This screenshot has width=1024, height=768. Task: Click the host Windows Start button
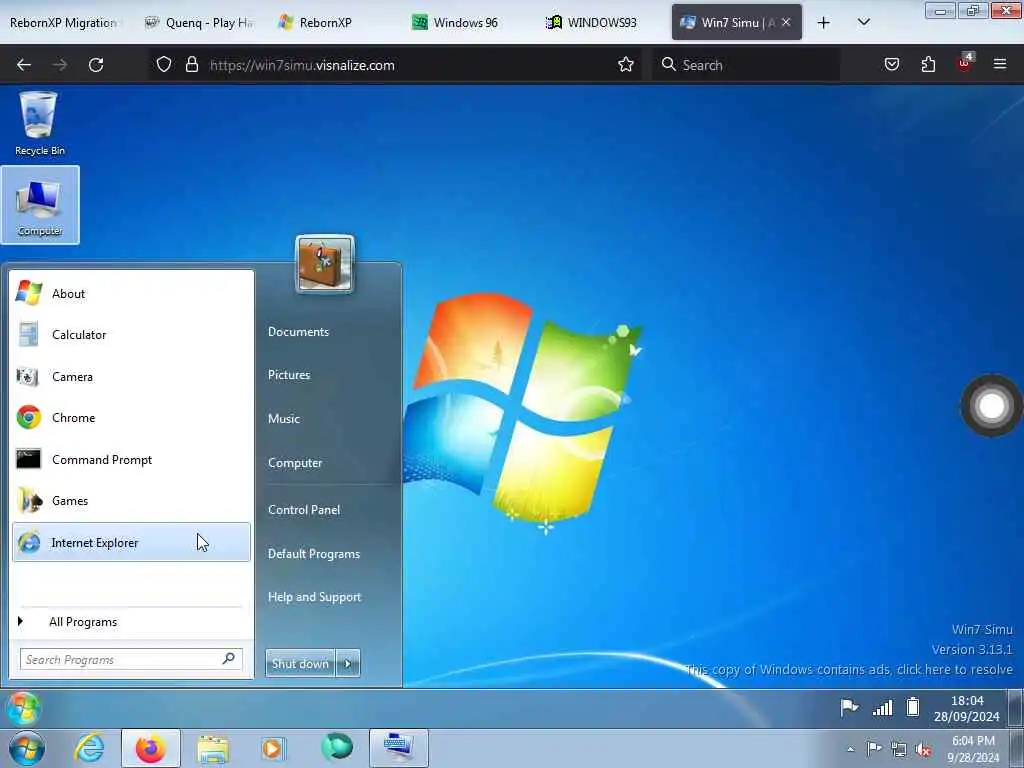27,748
